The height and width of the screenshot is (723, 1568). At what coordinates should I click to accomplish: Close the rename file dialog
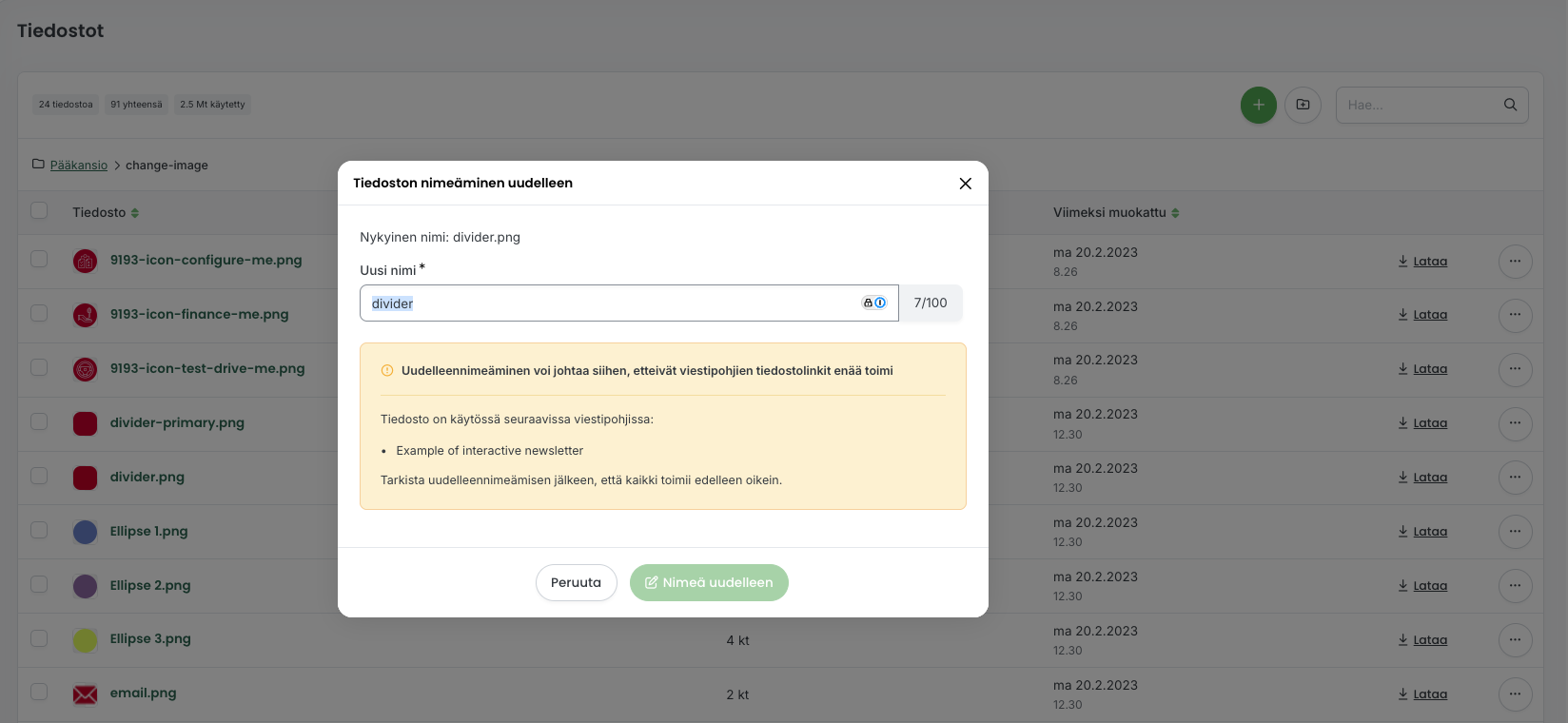965,184
